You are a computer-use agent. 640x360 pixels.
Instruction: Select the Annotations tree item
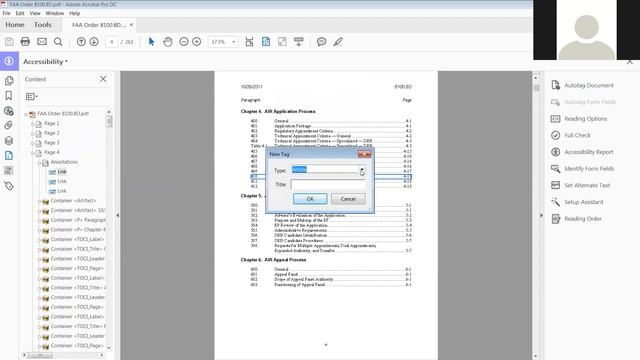coord(64,162)
